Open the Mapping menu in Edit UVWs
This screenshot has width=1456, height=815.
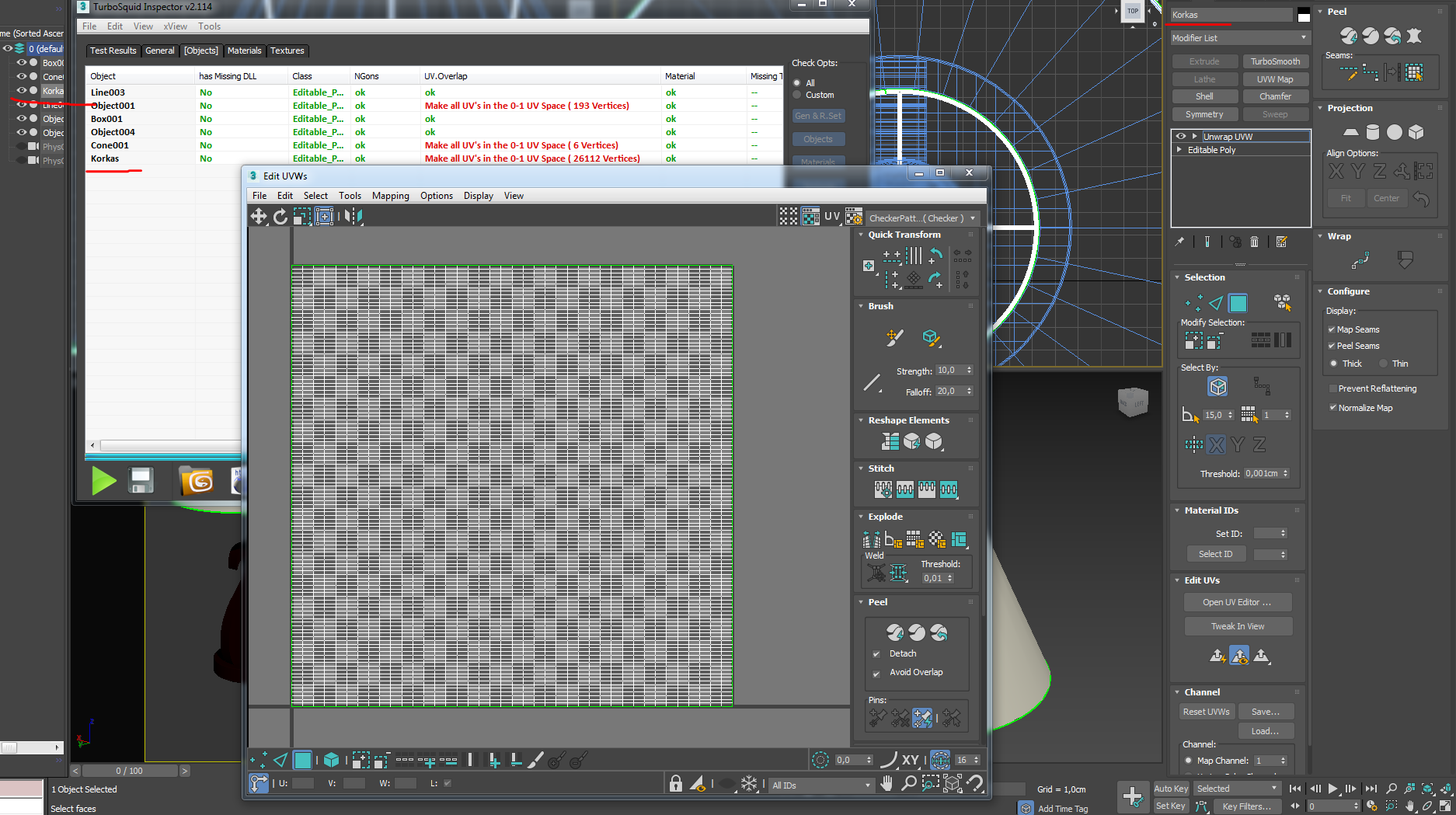(390, 196)
